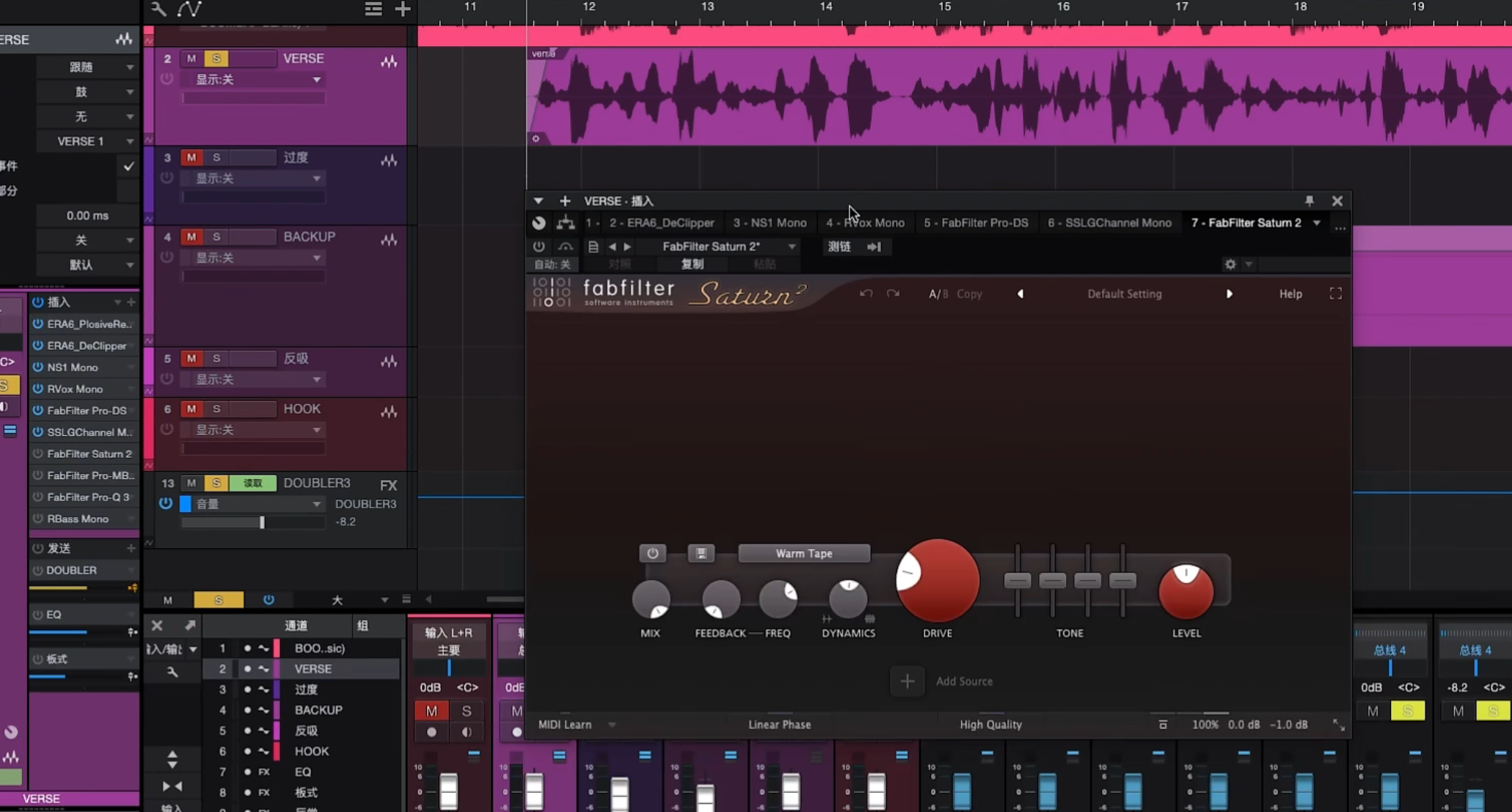Toggle Saturn 2 full screen icon
This screenshot has height=812, width=1512.
point(1335,293)
